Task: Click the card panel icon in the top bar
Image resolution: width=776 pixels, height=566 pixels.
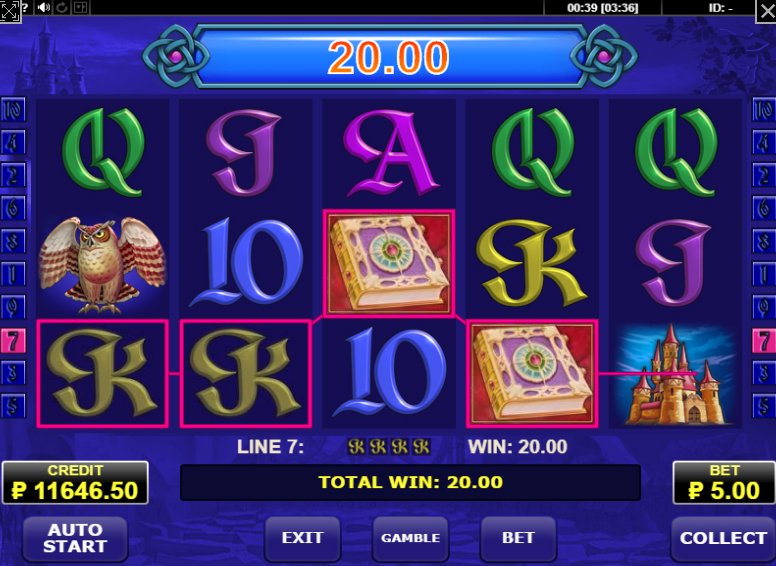Action: pyautogui.click(x=80, y=7)
